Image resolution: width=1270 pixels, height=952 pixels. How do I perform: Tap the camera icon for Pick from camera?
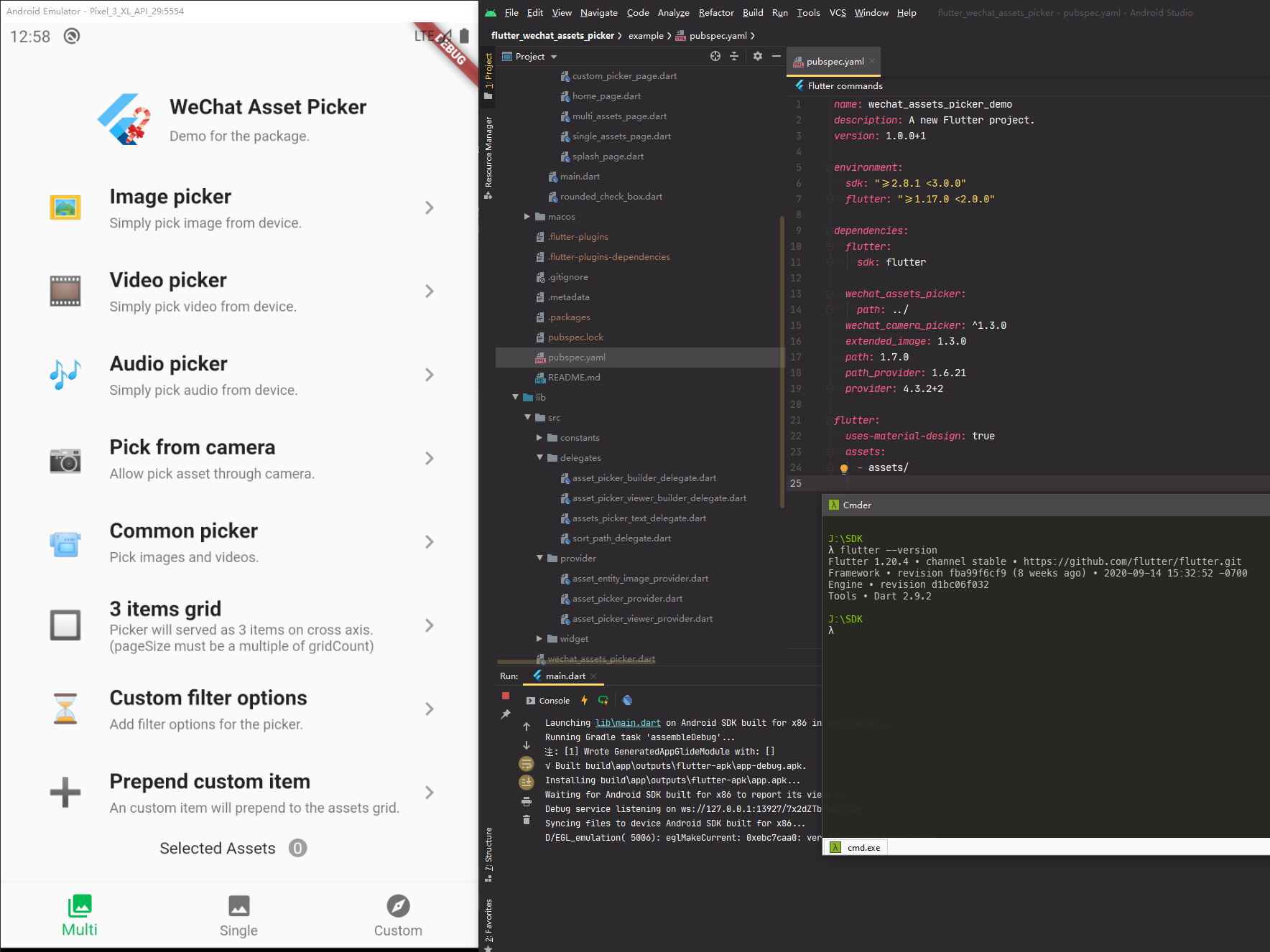(65, 461)
